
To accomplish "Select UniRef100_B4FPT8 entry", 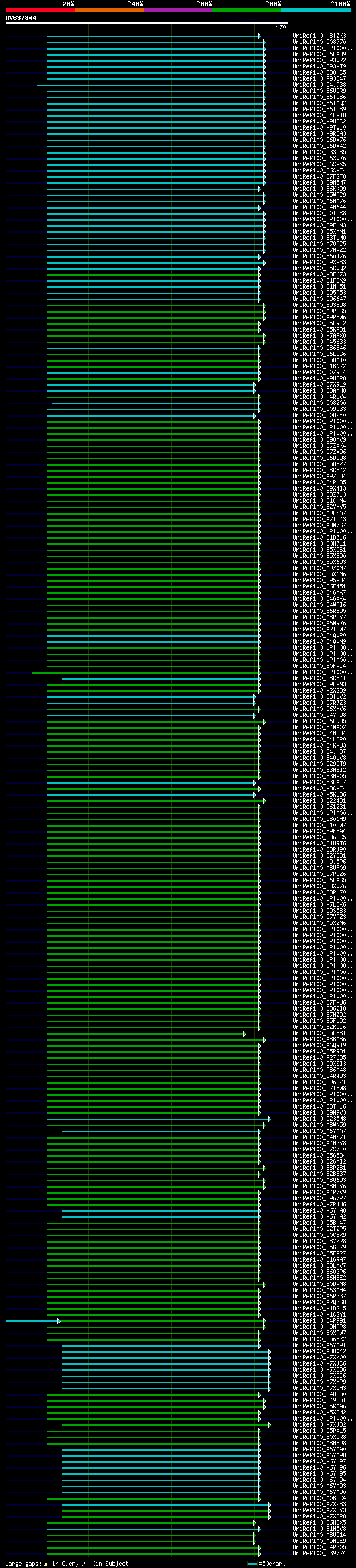I will (x=319, y=116).
